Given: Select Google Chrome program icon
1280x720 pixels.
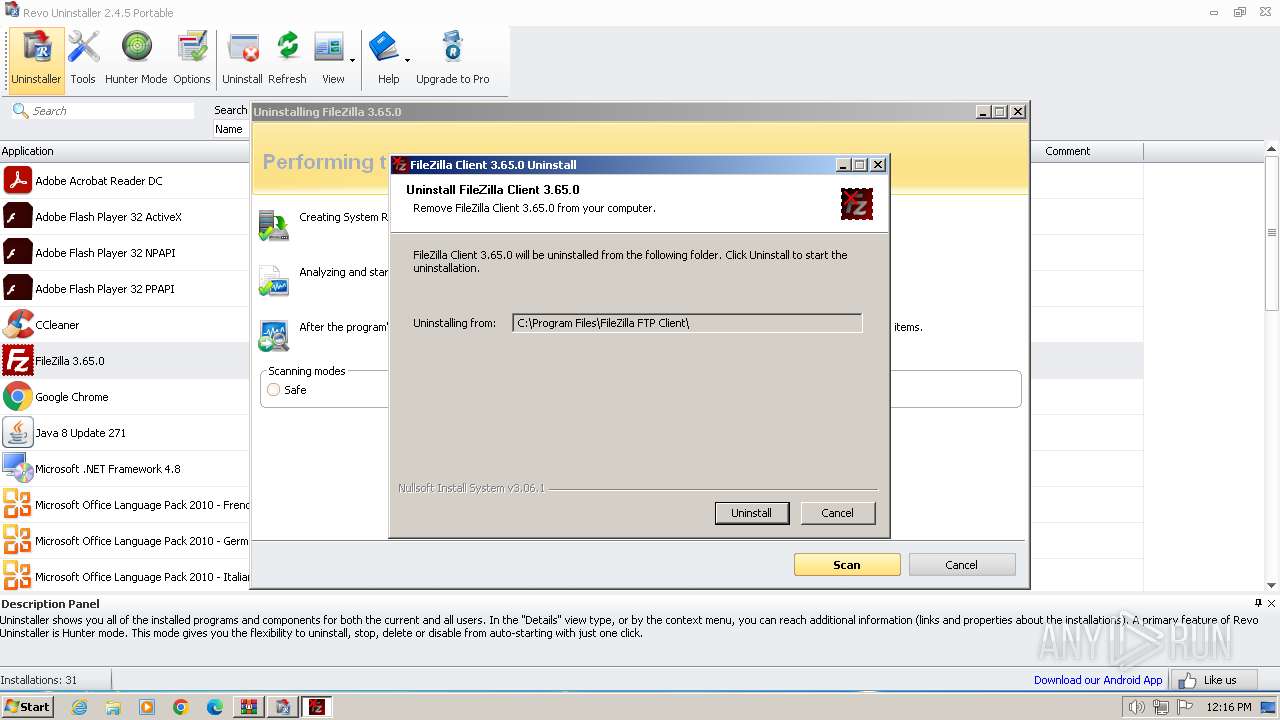Looking at the screenshot, I should [x=18, y=397].
